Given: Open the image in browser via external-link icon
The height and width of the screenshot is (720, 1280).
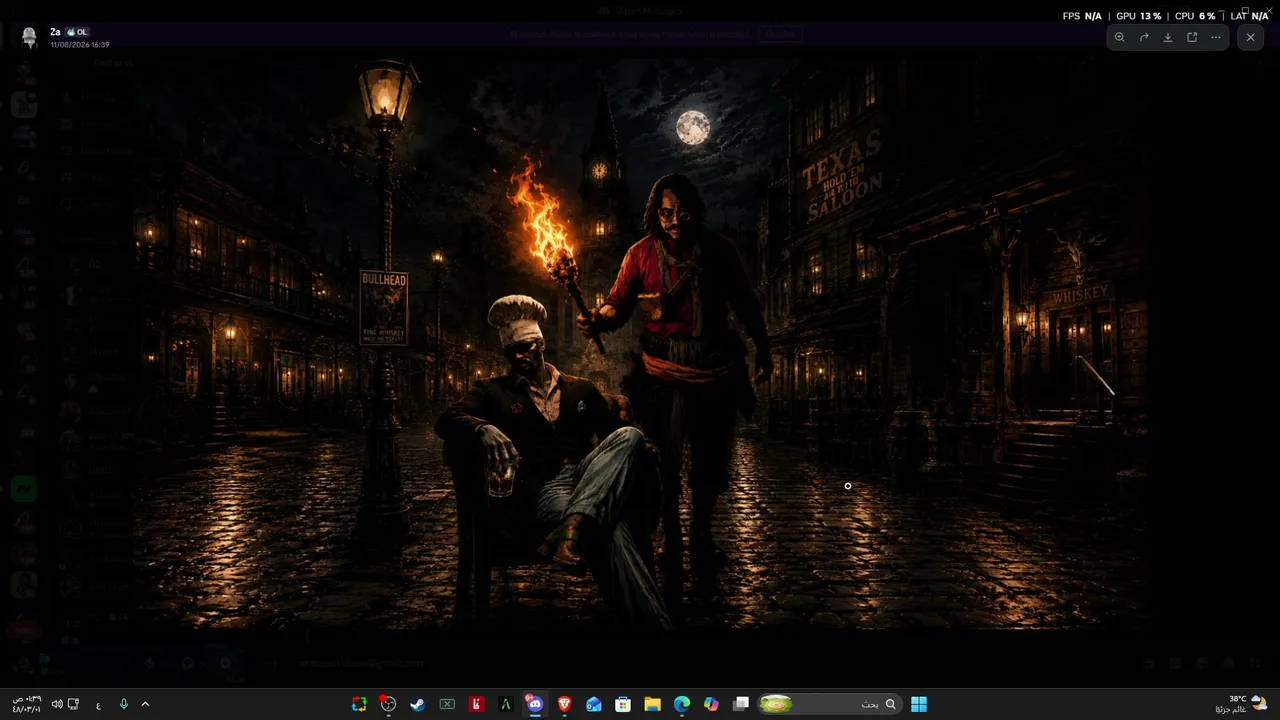Looking at the screenshot, I should click(1192, 37).
